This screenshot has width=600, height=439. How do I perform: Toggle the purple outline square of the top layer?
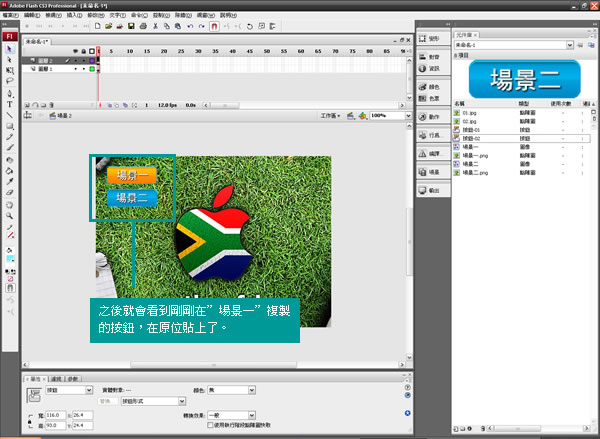pos(92,60)
